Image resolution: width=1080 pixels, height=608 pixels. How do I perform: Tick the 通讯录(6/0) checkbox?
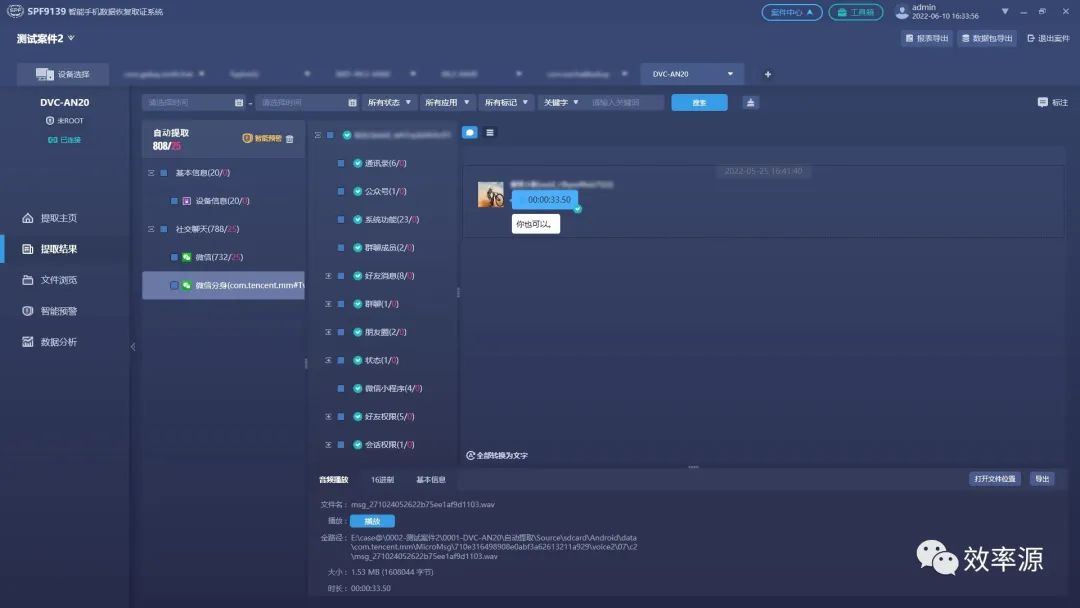[341, 163]
